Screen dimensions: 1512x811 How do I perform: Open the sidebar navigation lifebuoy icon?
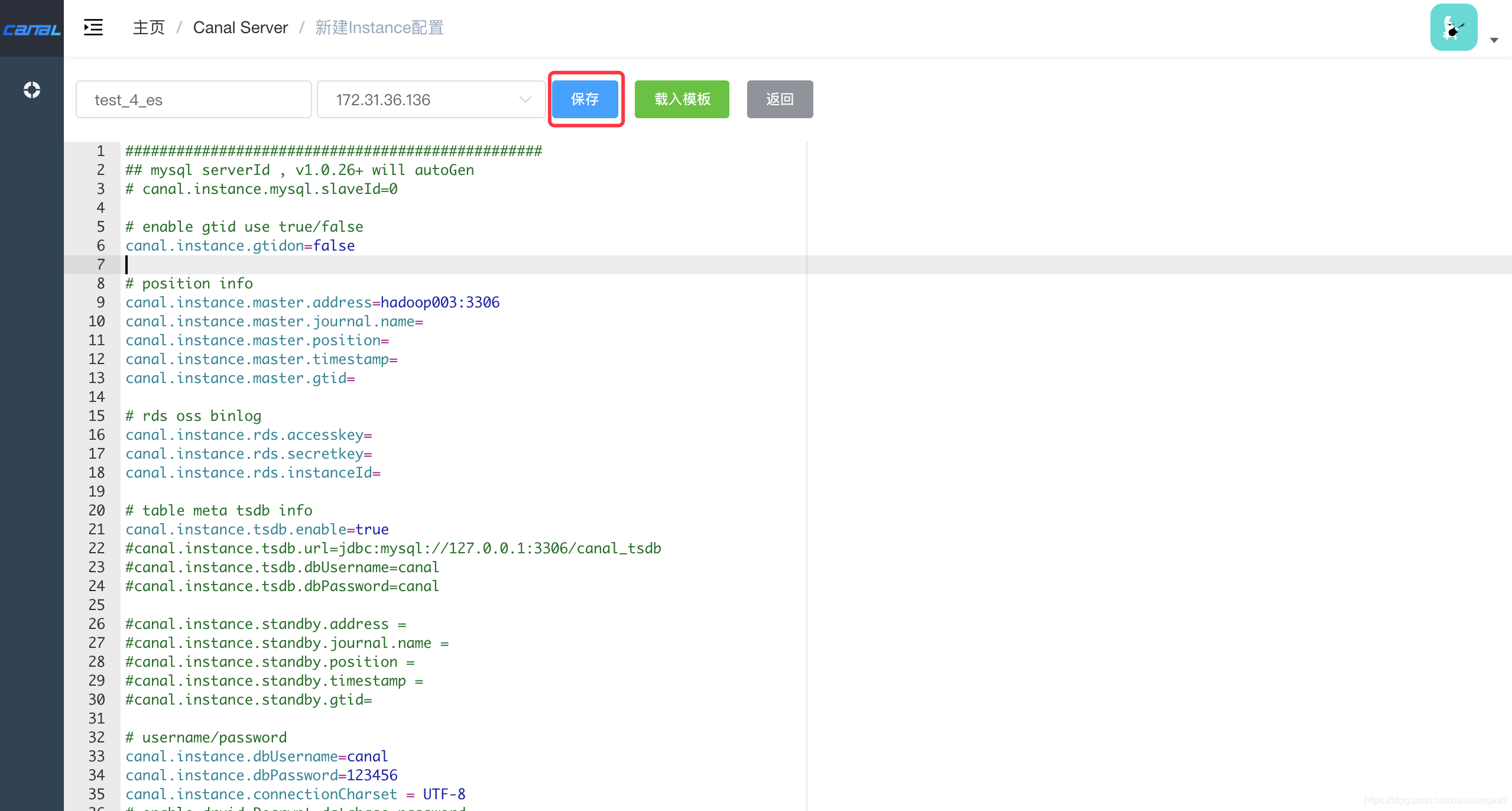(32, 90)
